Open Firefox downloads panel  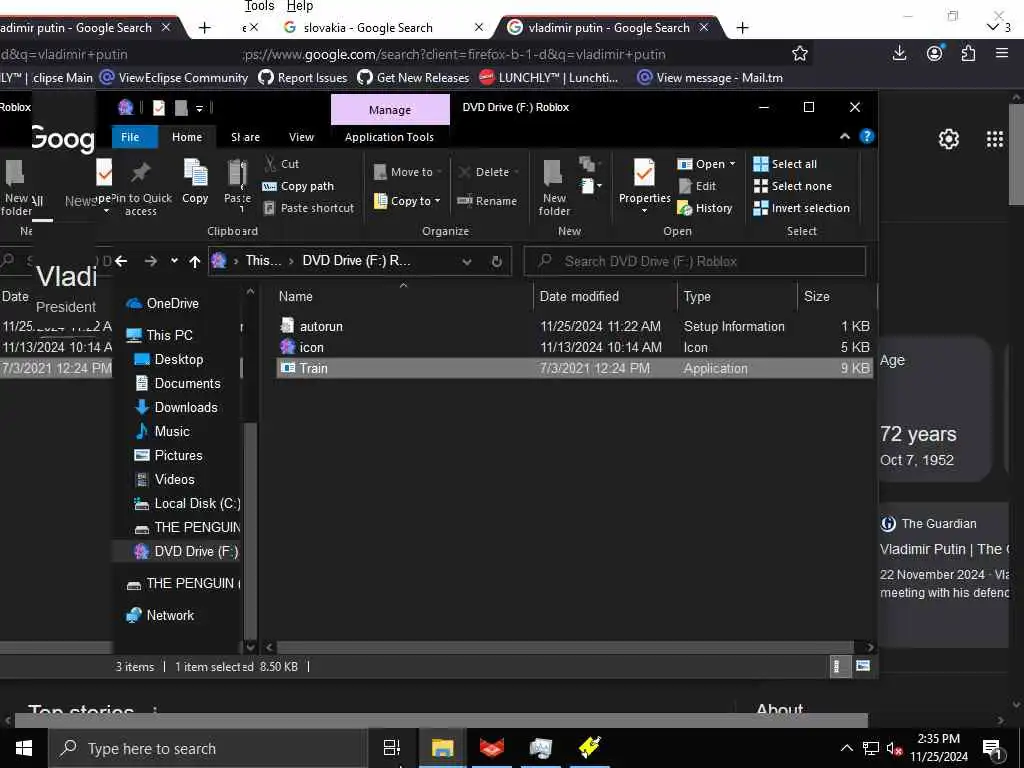[899, 54]
